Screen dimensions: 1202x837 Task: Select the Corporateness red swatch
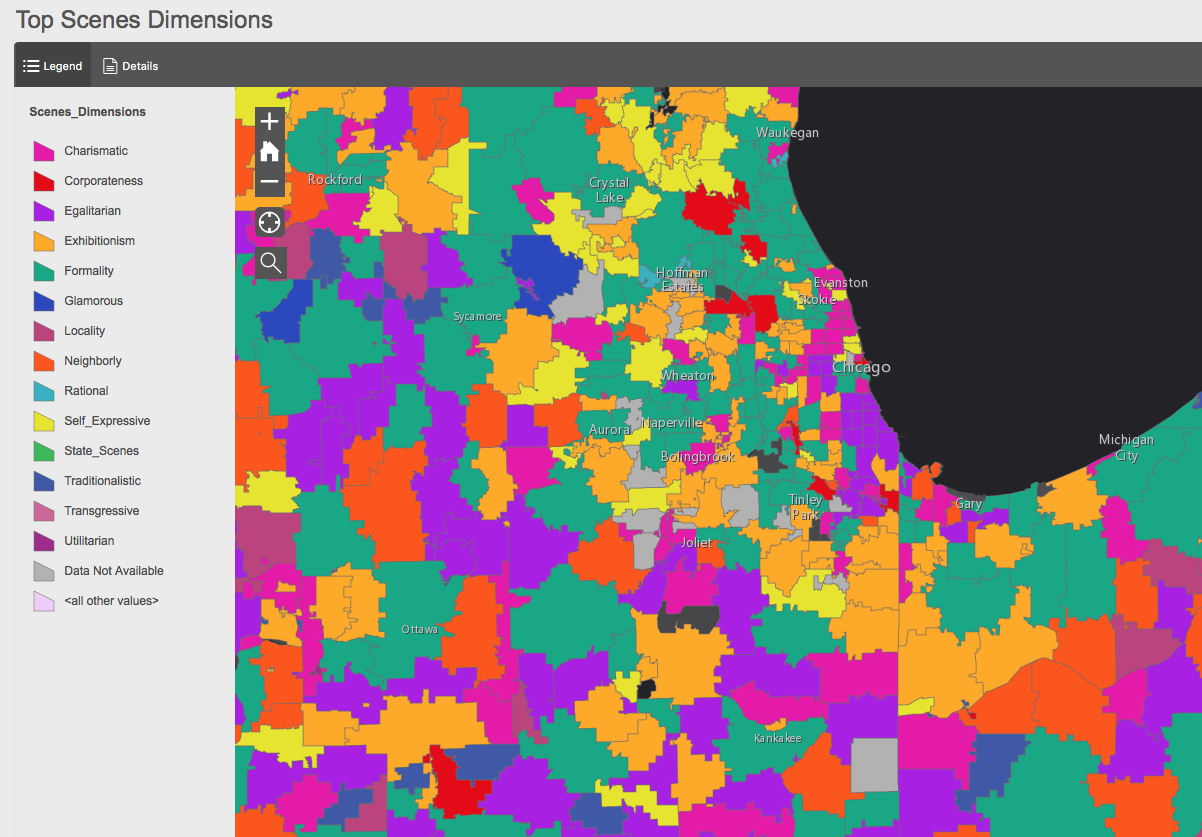(x=43, y=181)
